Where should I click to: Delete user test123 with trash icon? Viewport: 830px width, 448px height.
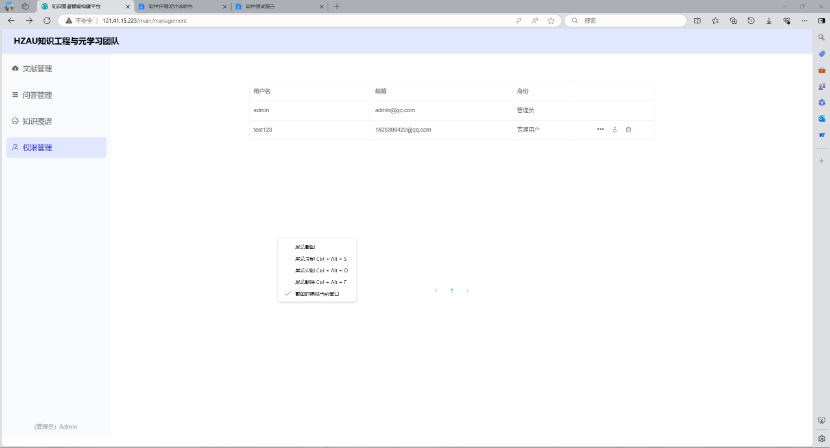click(628, 130)
